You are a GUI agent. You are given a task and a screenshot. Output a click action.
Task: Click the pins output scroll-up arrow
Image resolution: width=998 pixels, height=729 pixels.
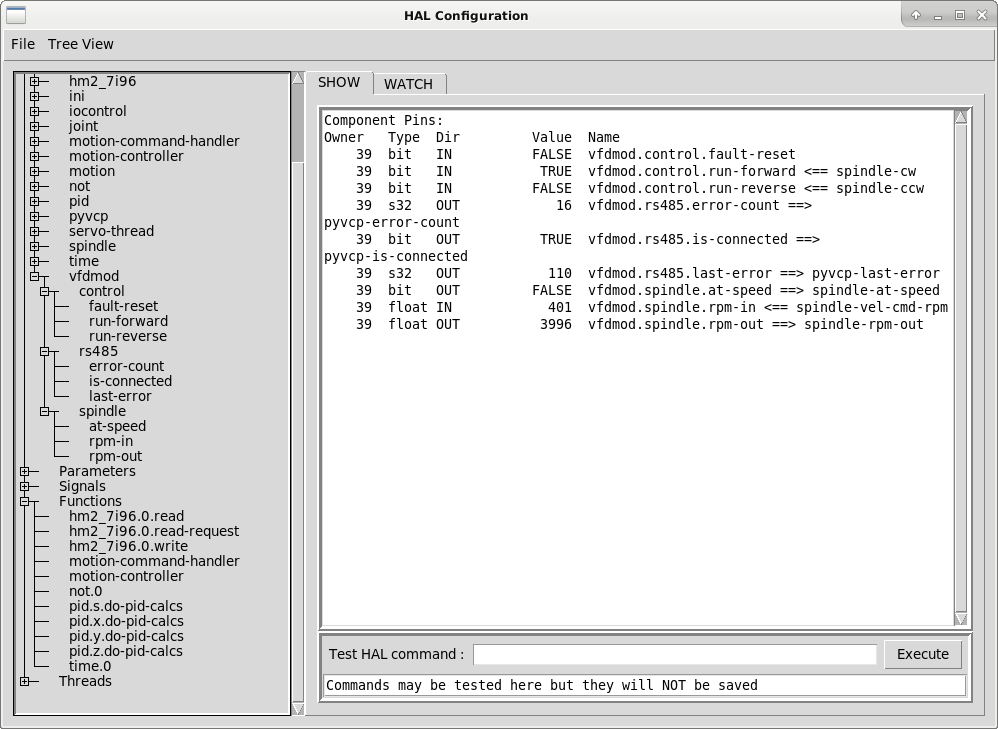pyautogui.click(x=961, y=117)
